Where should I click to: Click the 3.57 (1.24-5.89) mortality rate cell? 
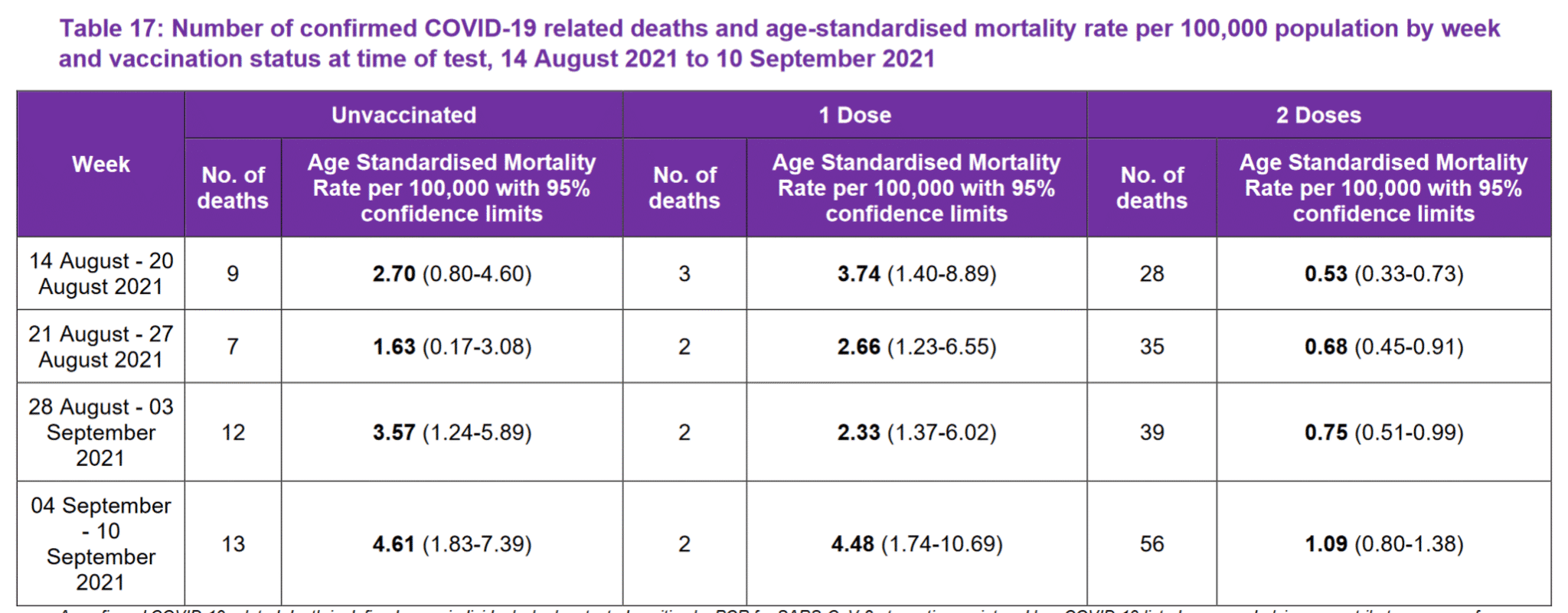tap(452, 432)
